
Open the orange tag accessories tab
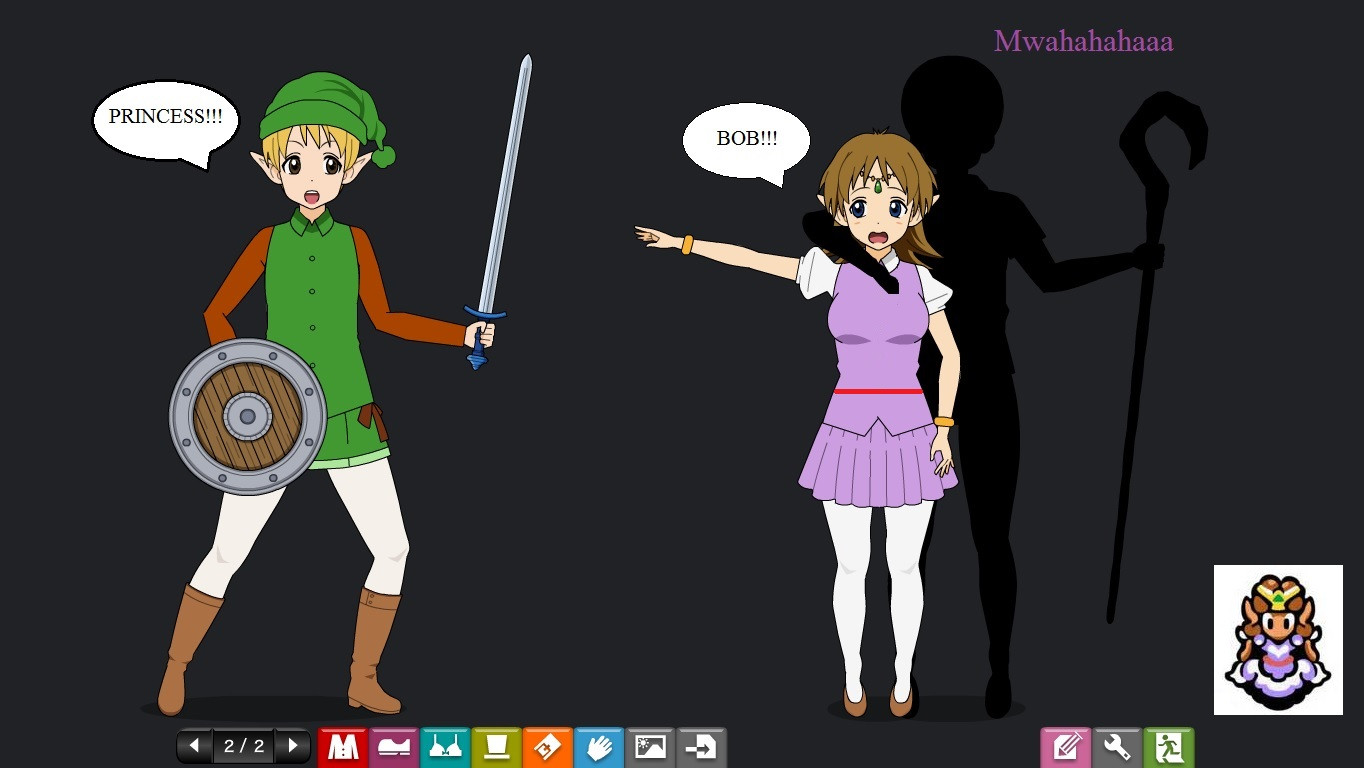[x=547, y=747]
